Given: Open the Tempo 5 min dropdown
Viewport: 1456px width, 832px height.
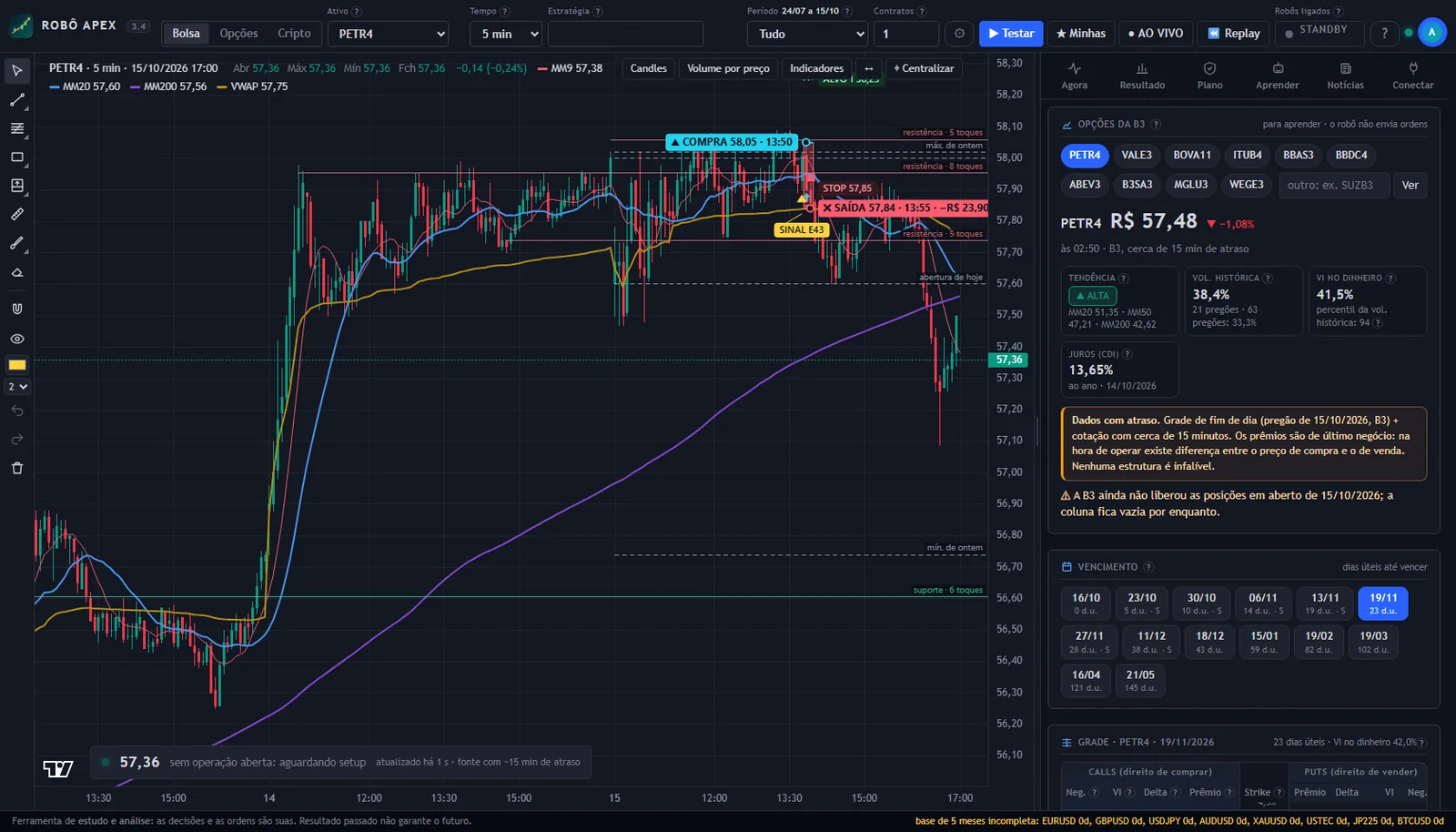Looking at the screenshot, I should (506, 34).
